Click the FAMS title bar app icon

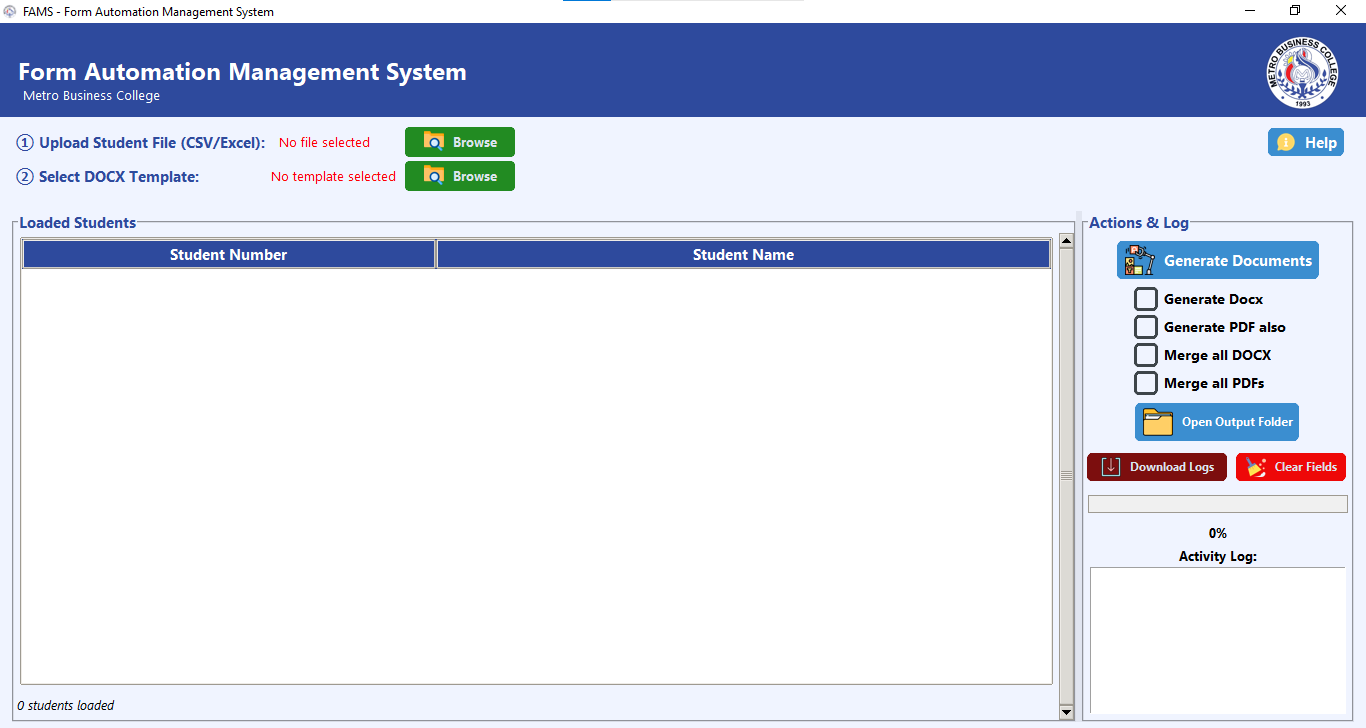[10, 12]
